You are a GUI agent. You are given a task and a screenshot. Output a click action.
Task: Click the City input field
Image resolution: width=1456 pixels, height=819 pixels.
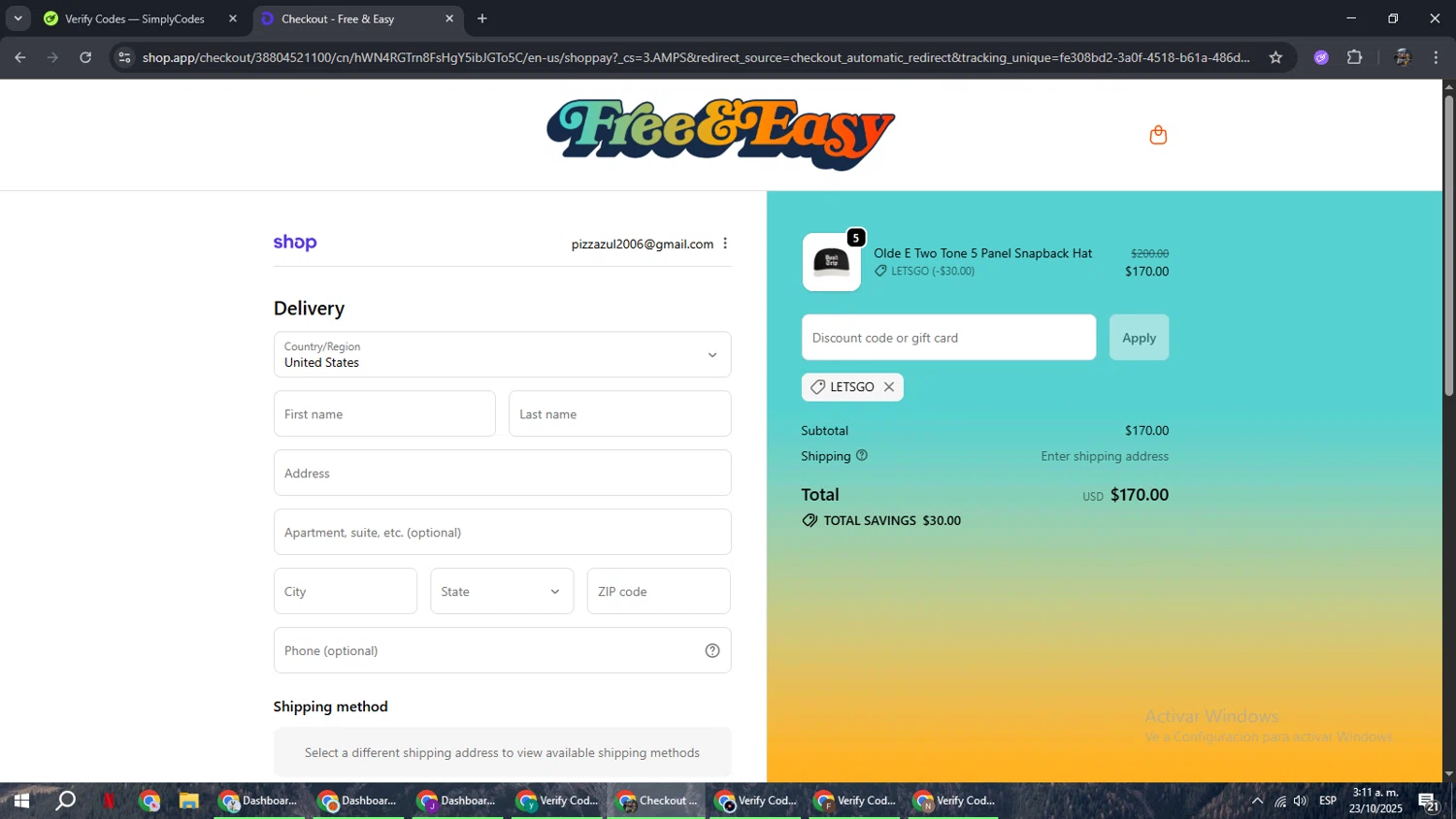point(346,591)
